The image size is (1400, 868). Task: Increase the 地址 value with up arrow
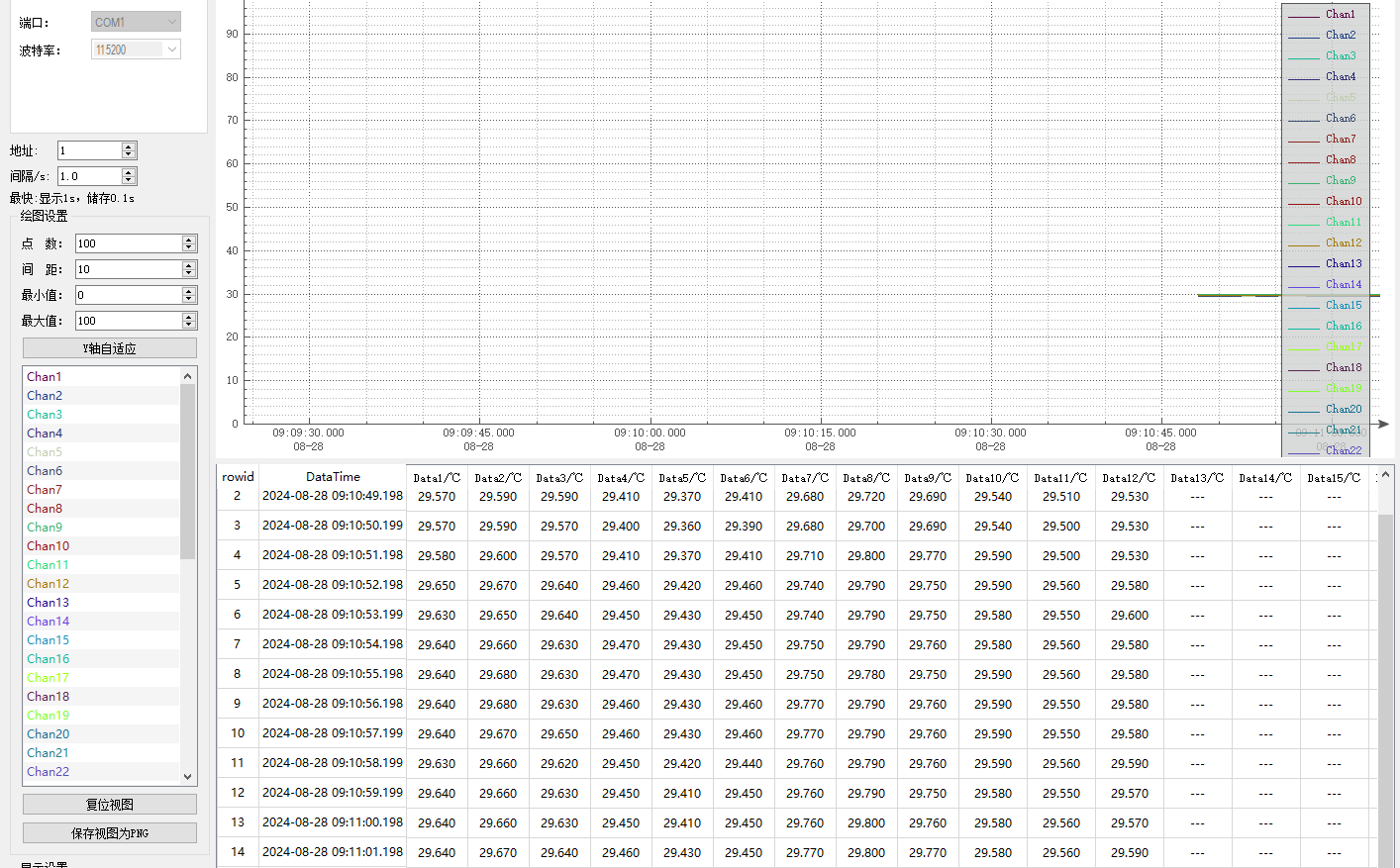[x=128, y=146]
